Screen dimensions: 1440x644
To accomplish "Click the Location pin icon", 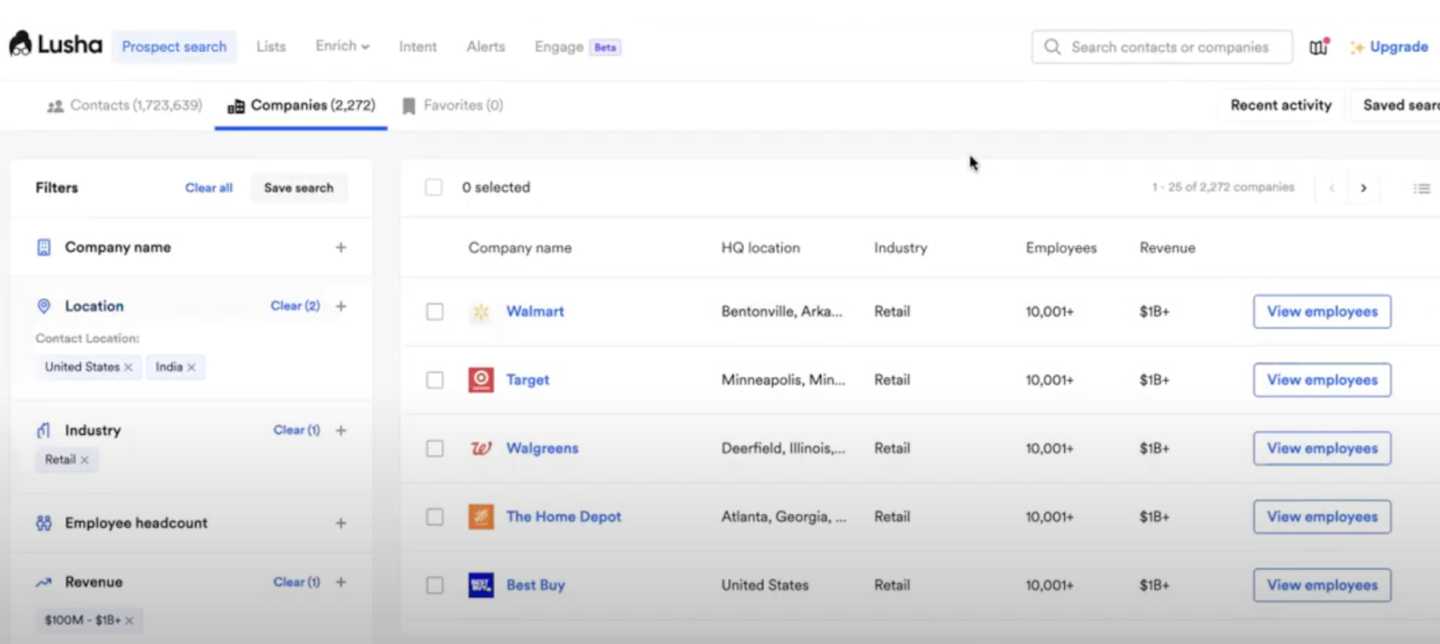I will pyautogui.click(x=44, y=306).
